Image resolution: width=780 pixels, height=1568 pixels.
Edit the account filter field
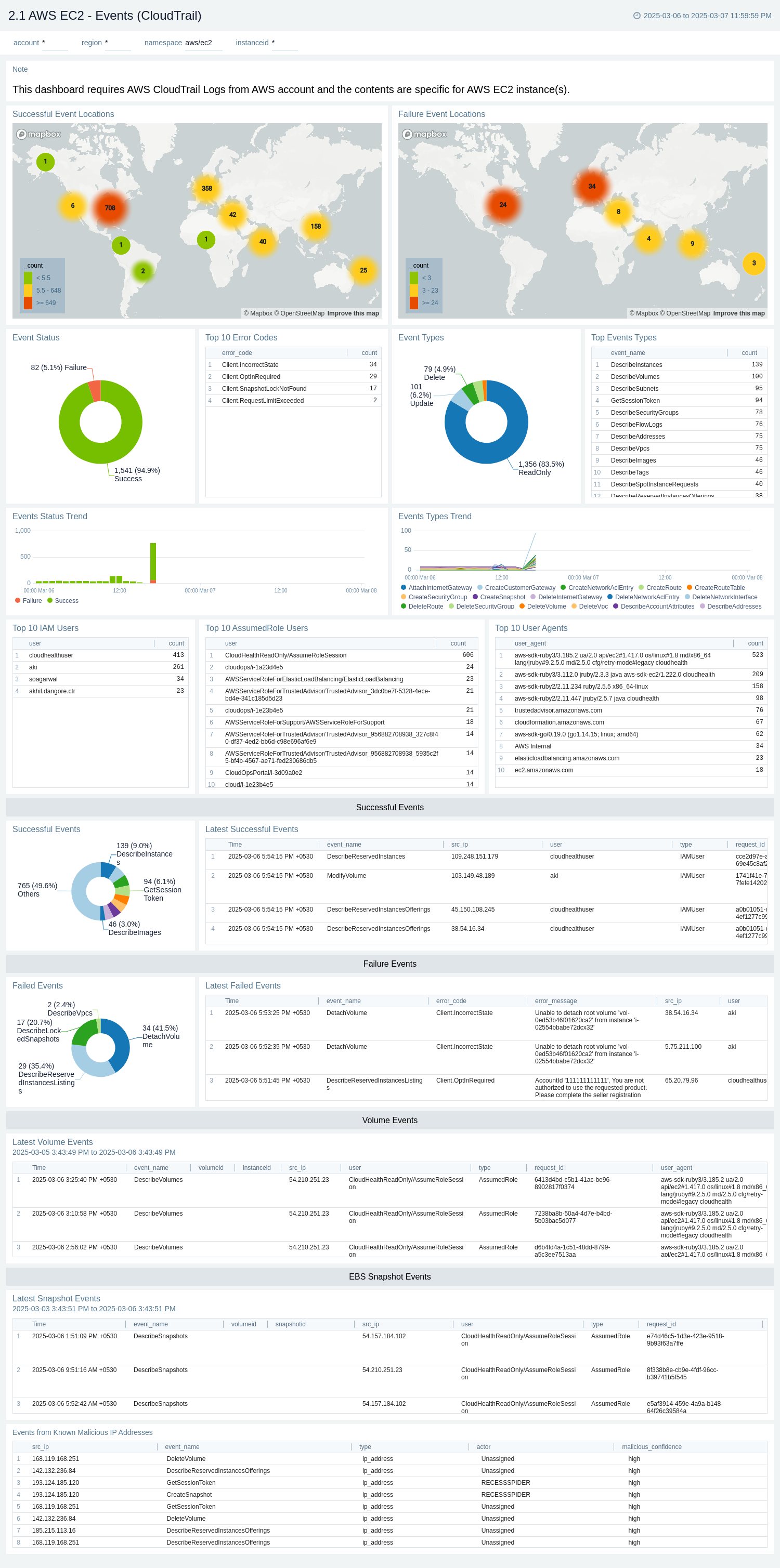(55, 43)
